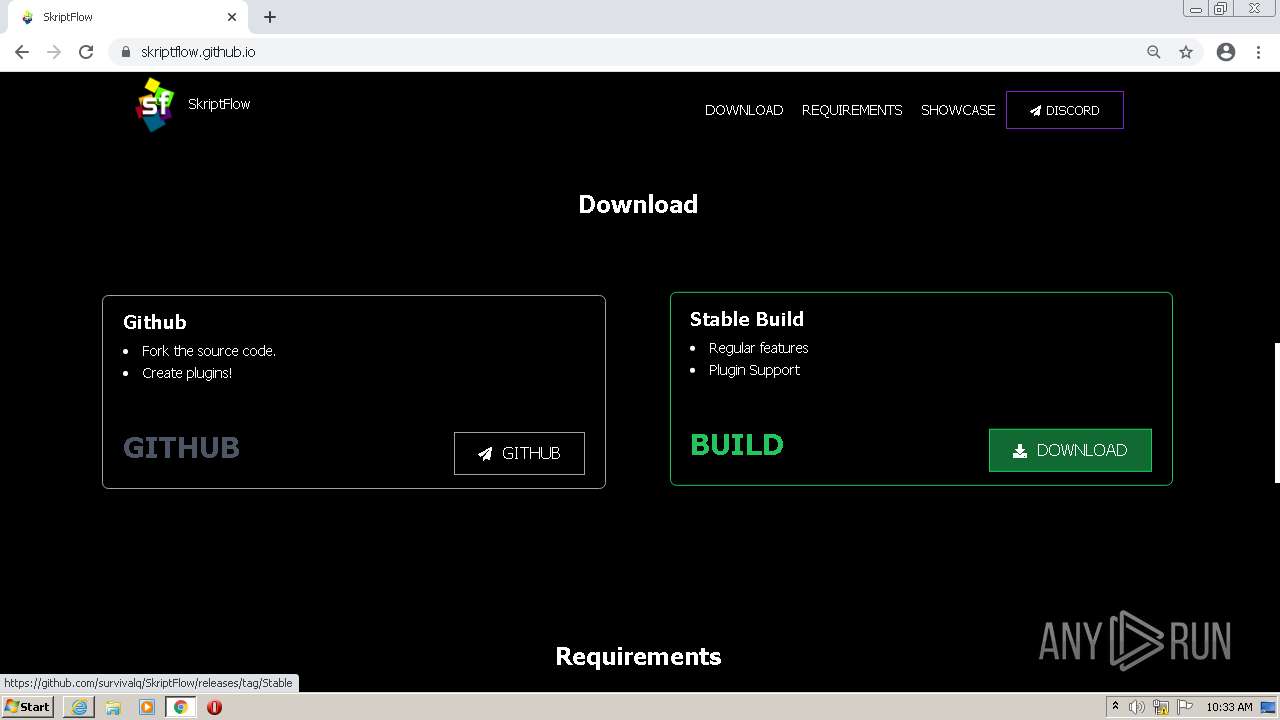Viewport: 1280px width, 720px height.
Task: Click the 'Plugin Support' bullet
Action: tap(754, 370)
